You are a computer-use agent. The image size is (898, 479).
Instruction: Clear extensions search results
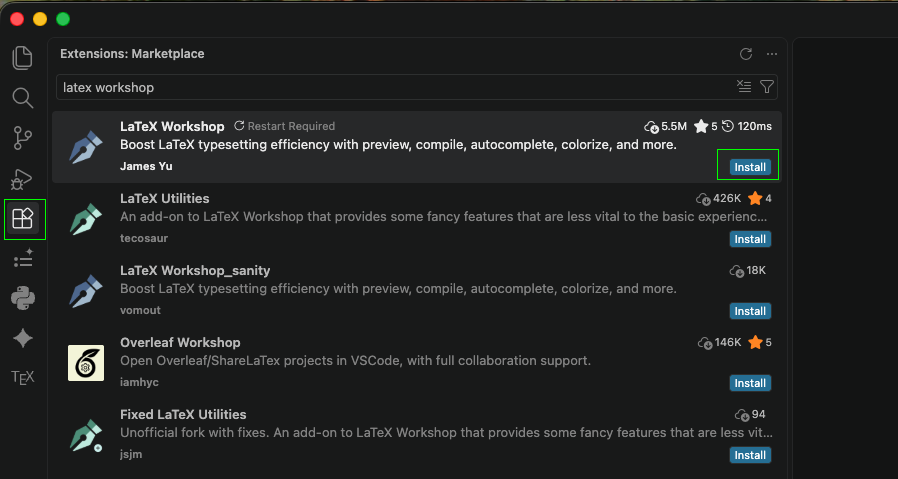[x=744, y=87]
